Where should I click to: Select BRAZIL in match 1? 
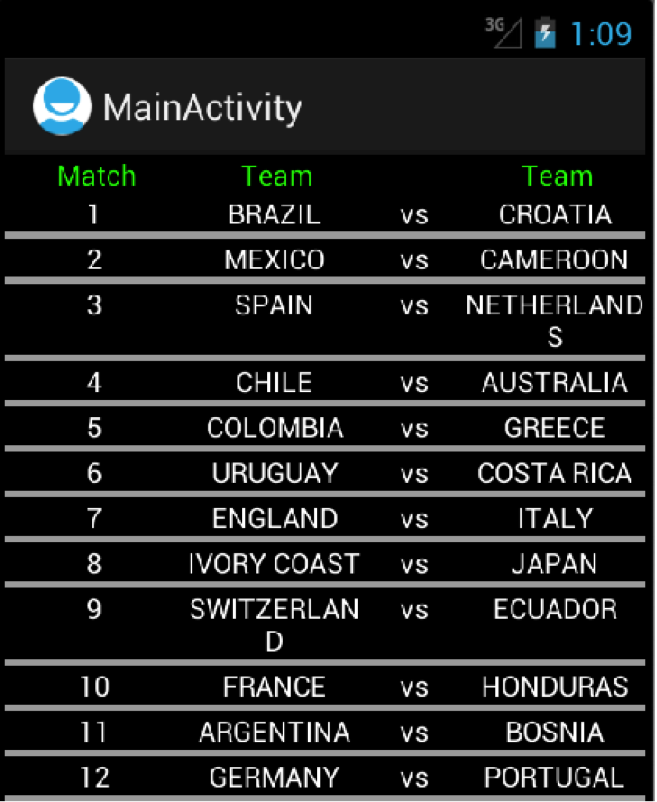[x=275, y=214]
